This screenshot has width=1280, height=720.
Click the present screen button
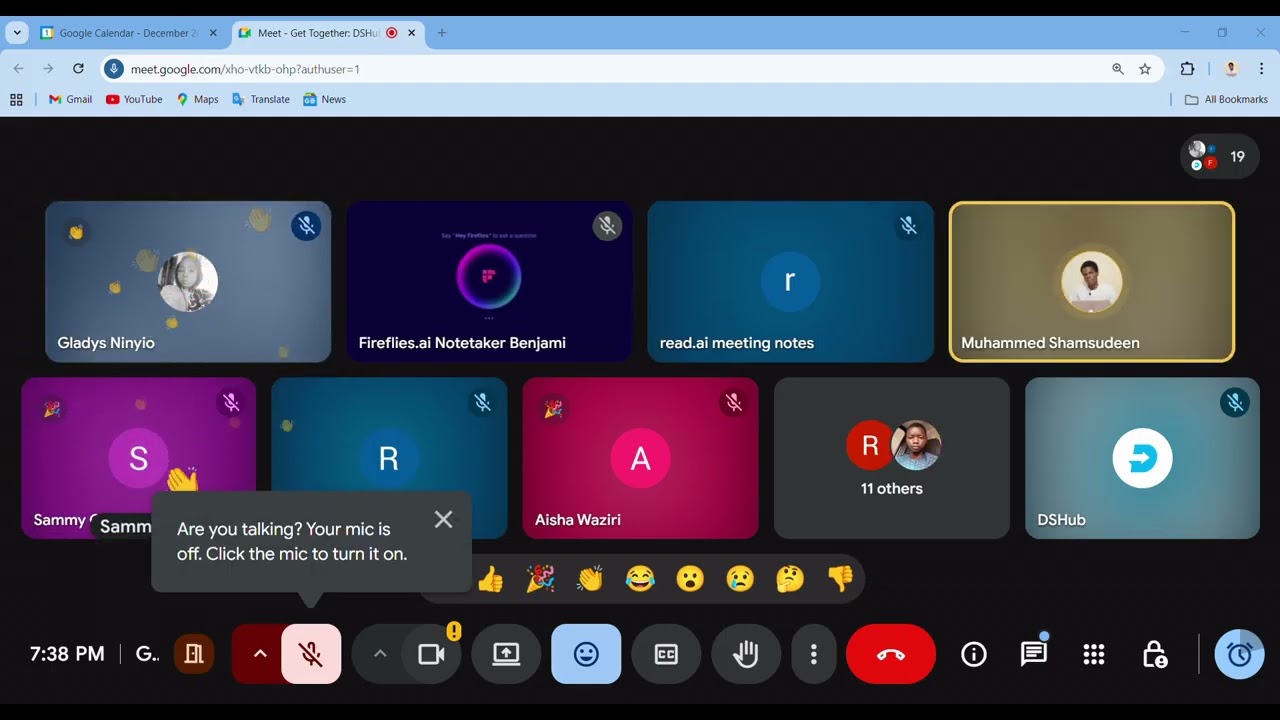(x=506, y=654)
